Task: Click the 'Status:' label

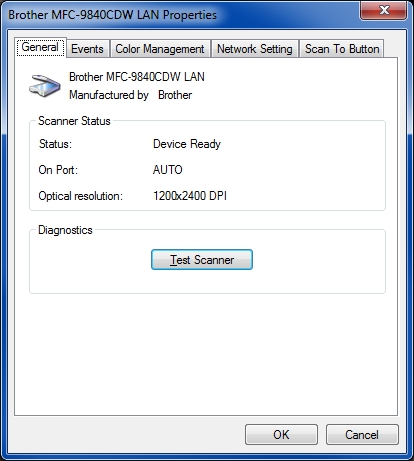Action: (55, 144)
